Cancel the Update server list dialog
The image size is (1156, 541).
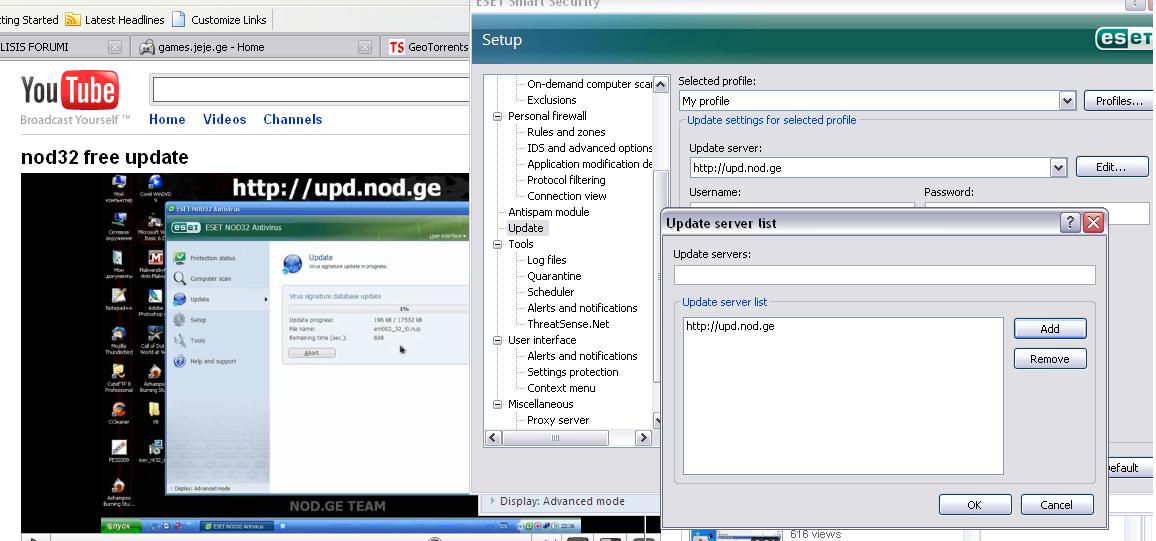click(x=1056, y=505)
